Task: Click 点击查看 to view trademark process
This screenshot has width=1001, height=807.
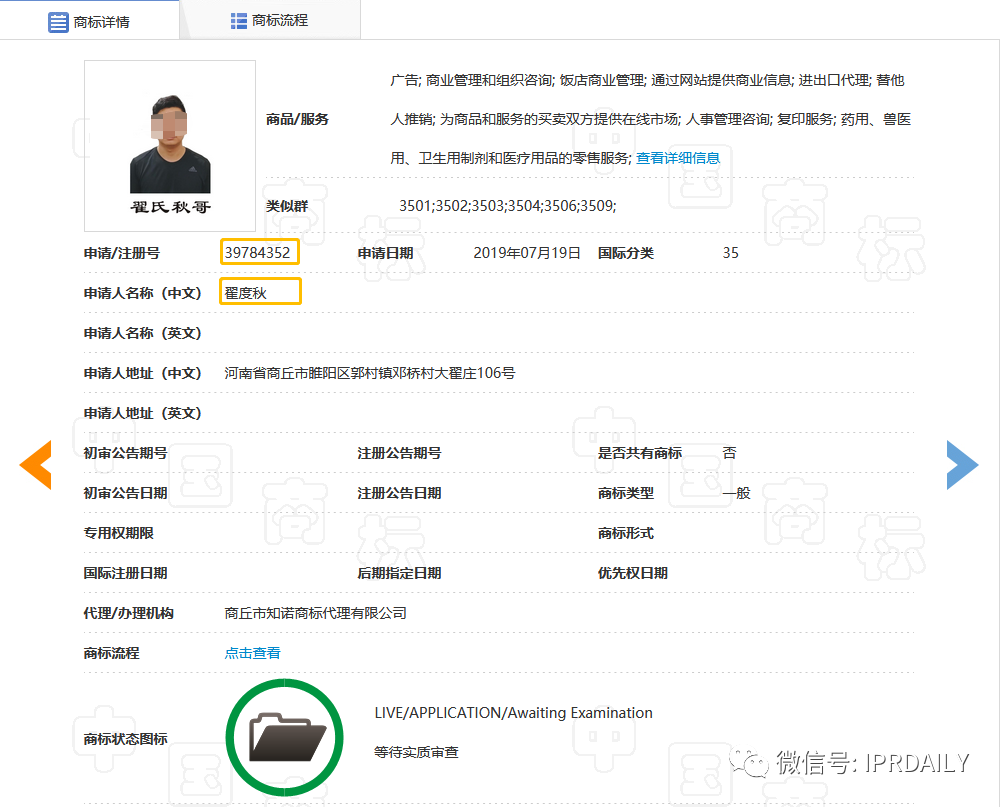Action: pyautogui.click(x=251, y=653)
